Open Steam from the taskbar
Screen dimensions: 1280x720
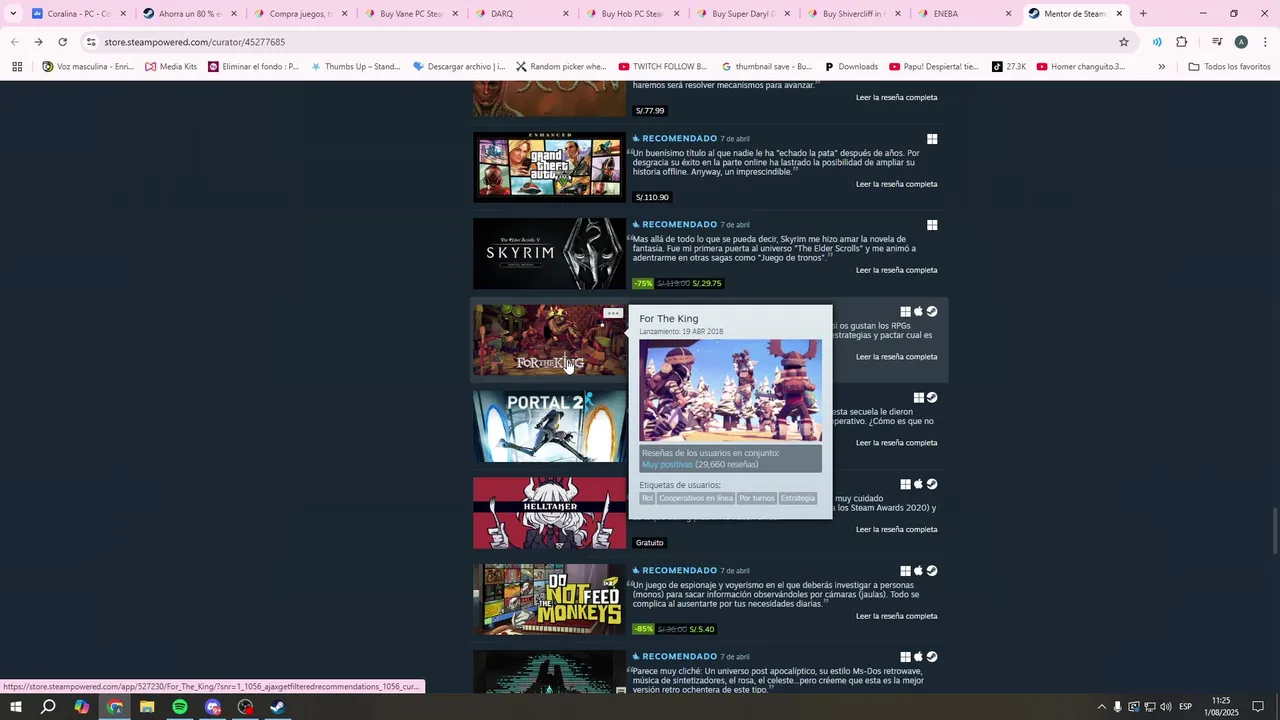278,707
